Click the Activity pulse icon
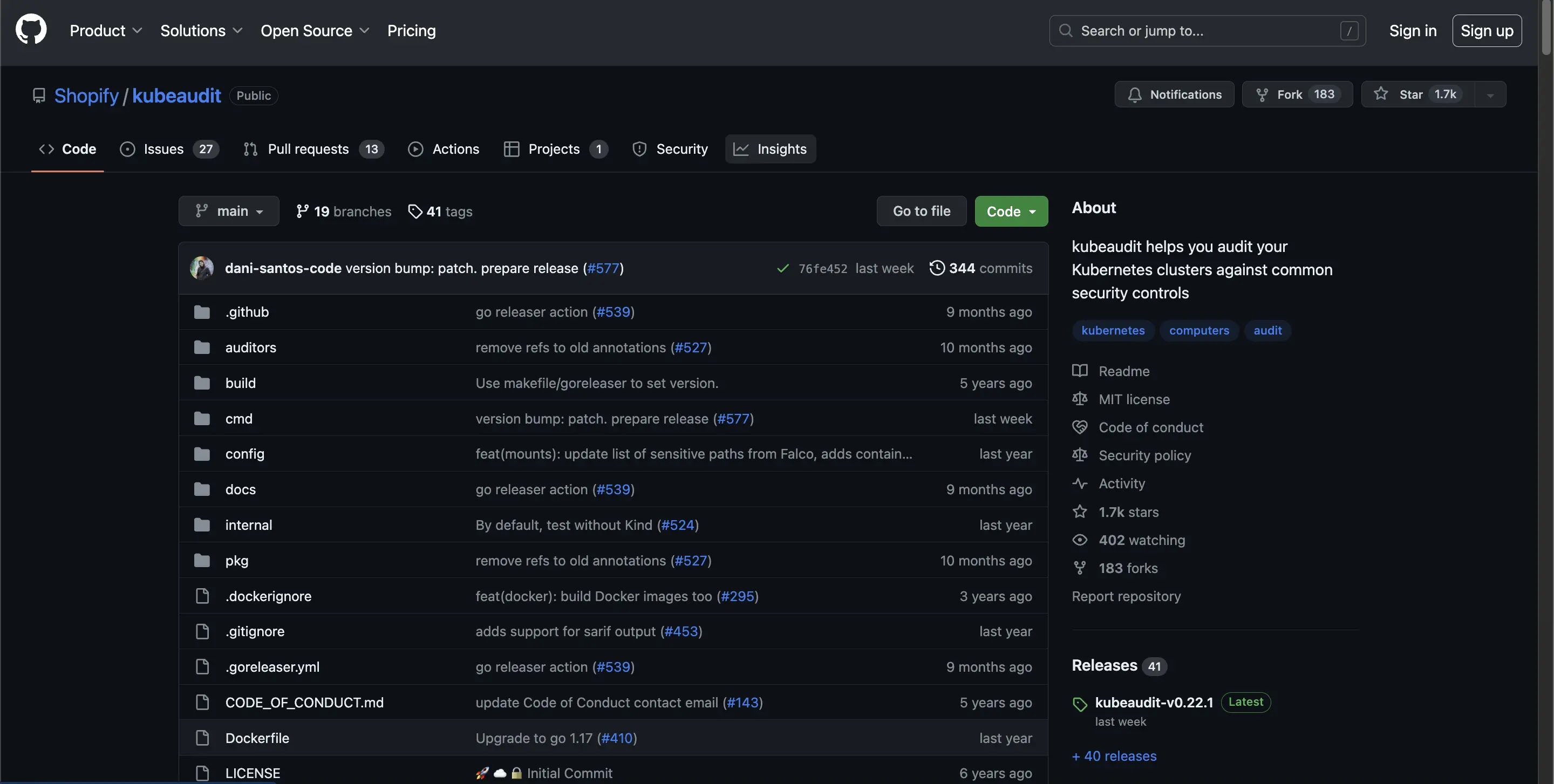Viewport: 1554px width, 784px height. point(1080,483)
